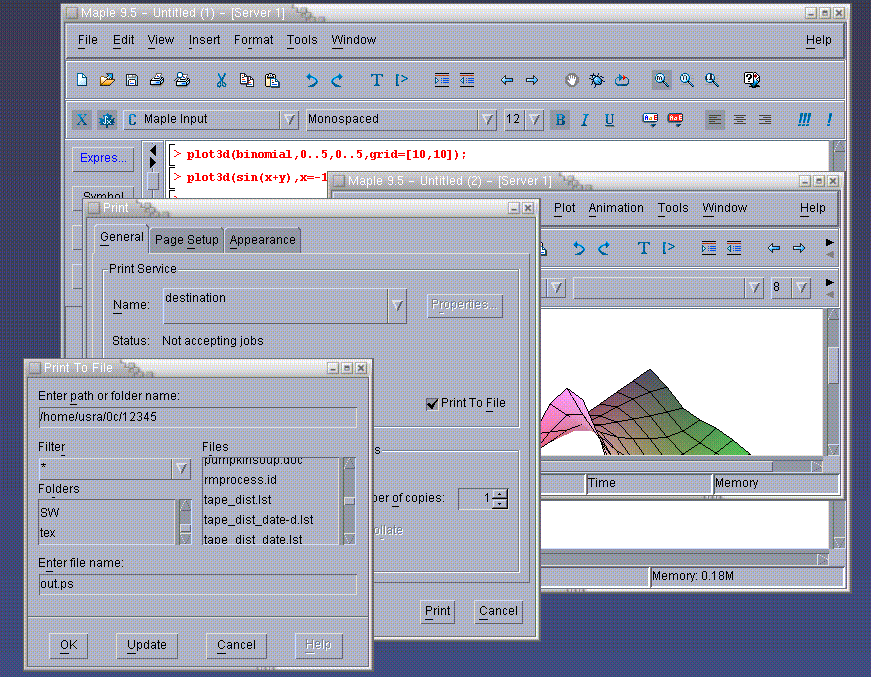Screen dimensions: 871x677
Task: Open a file with the folder icon
Action: click(107, 79)
